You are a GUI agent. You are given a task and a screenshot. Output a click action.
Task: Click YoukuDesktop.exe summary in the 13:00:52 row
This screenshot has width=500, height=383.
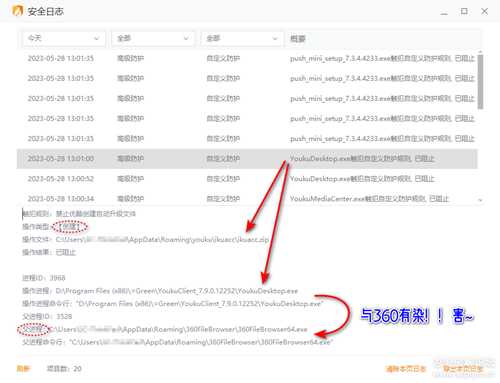pyautogui.click(x=362, y=179)
